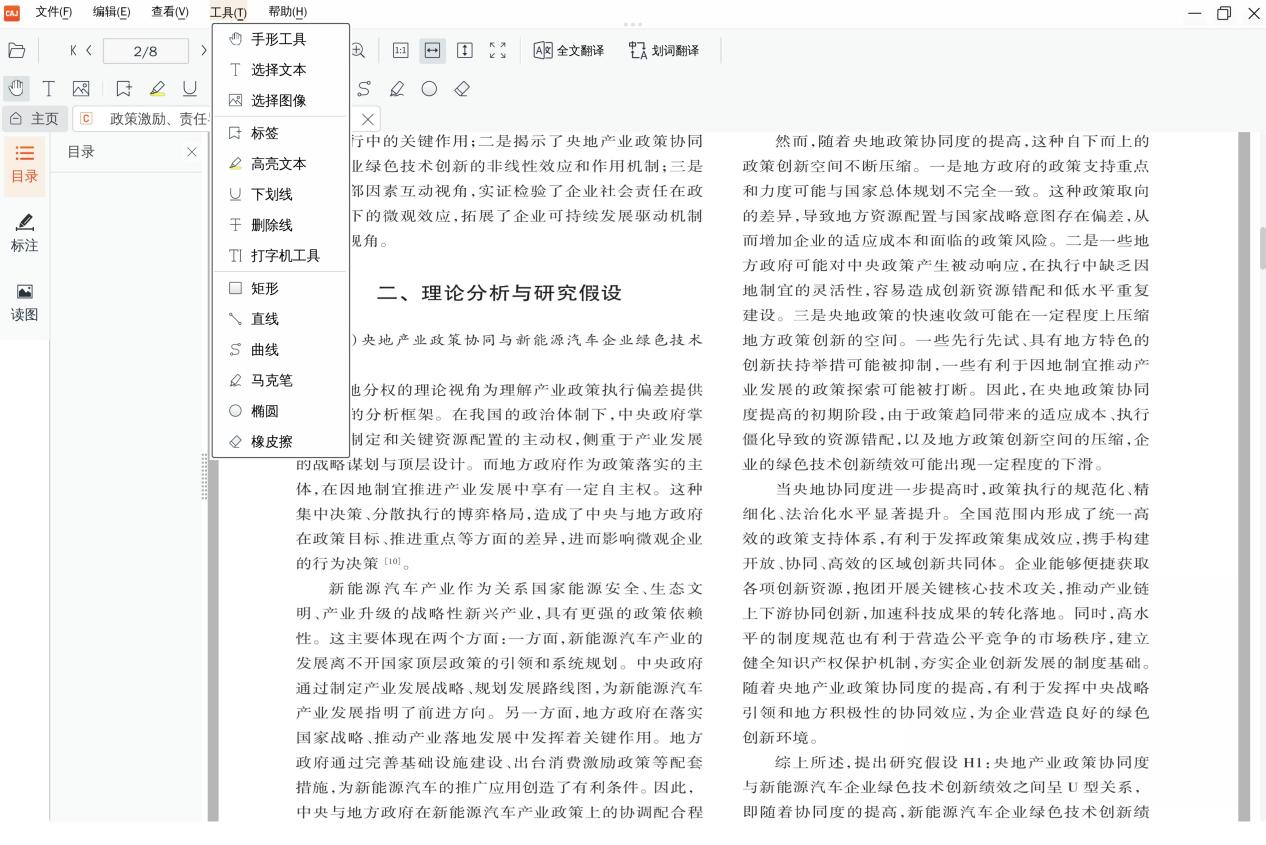This screenshot has width=1266, height=845.
Task: Set zoom to actual size 1:1
Action: point(400,50)
